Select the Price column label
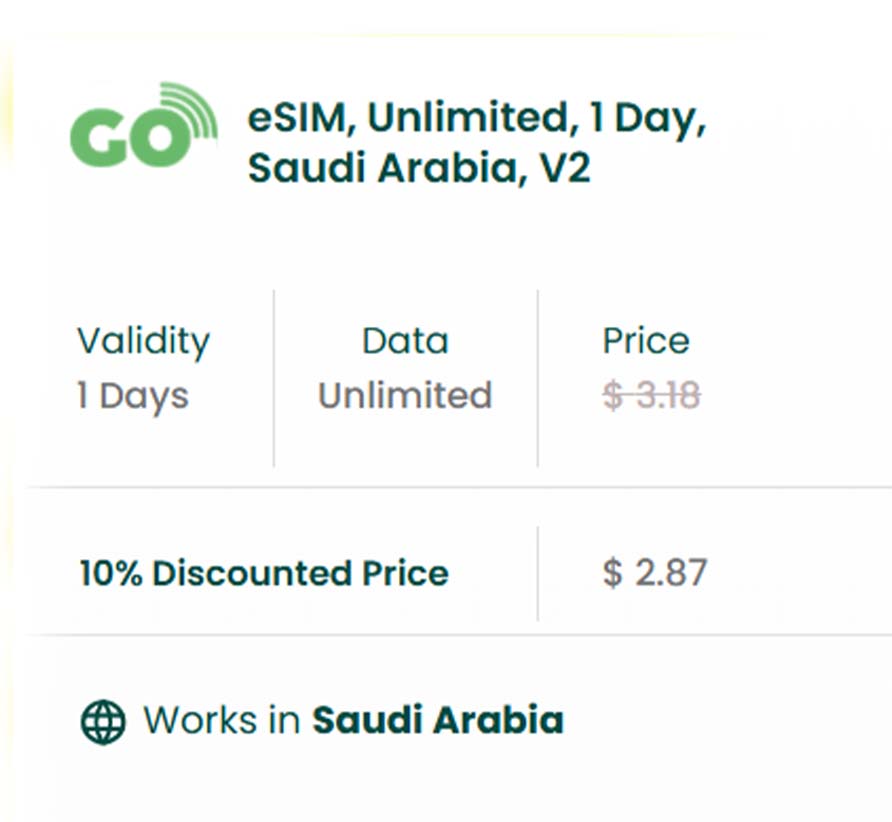Screen dimensions: 892x822 [646, 341]
